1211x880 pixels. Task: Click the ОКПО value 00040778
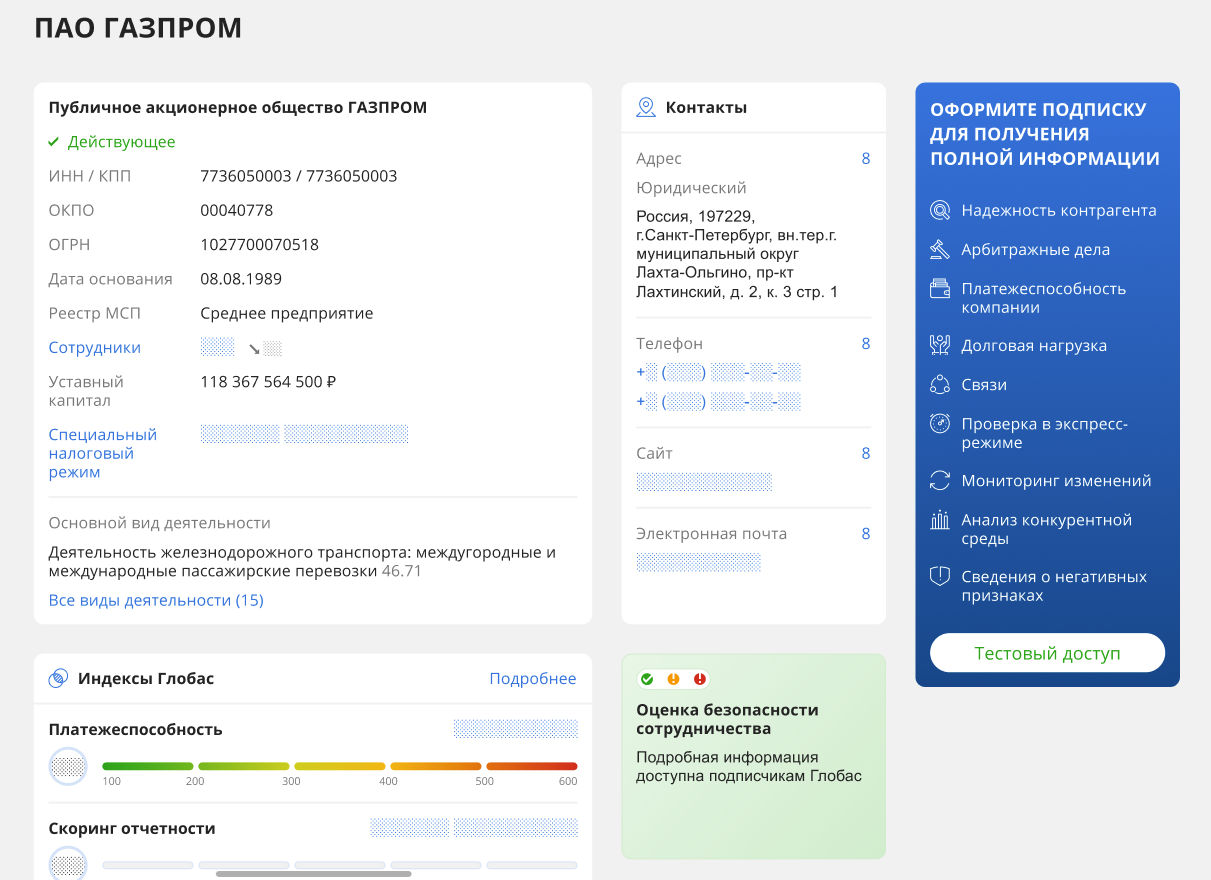tap(237, 211)
